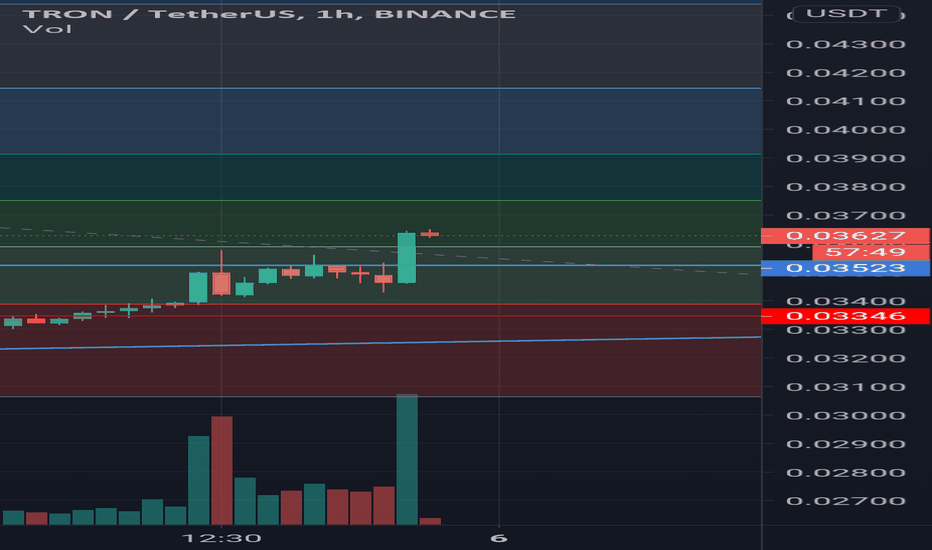The image size is (932, 550).
Task: Click the 0.04300 price scale value
Action: coord(846,45)
